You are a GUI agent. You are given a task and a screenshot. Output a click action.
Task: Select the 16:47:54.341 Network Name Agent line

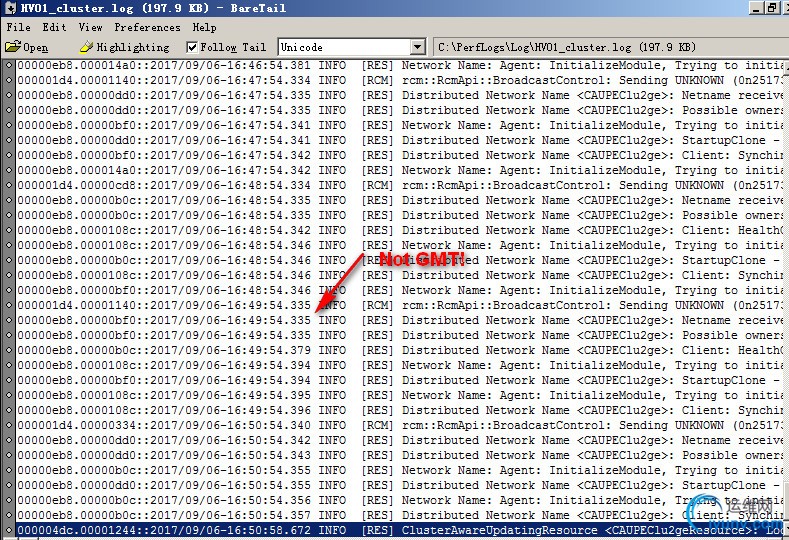point(400,125)
